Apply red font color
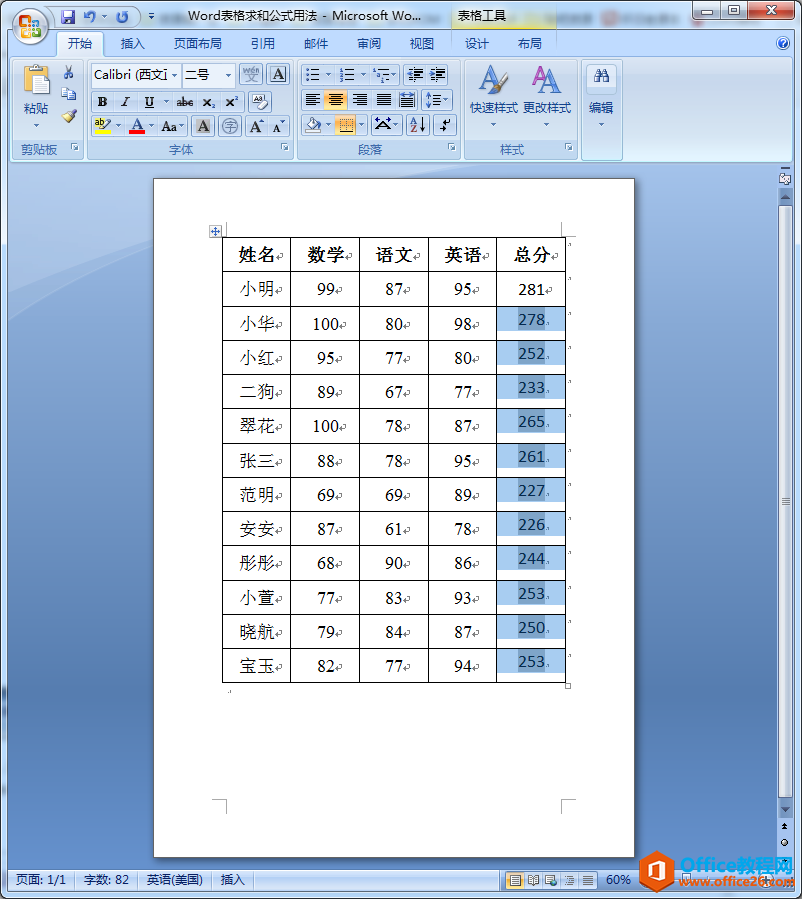 137,126
